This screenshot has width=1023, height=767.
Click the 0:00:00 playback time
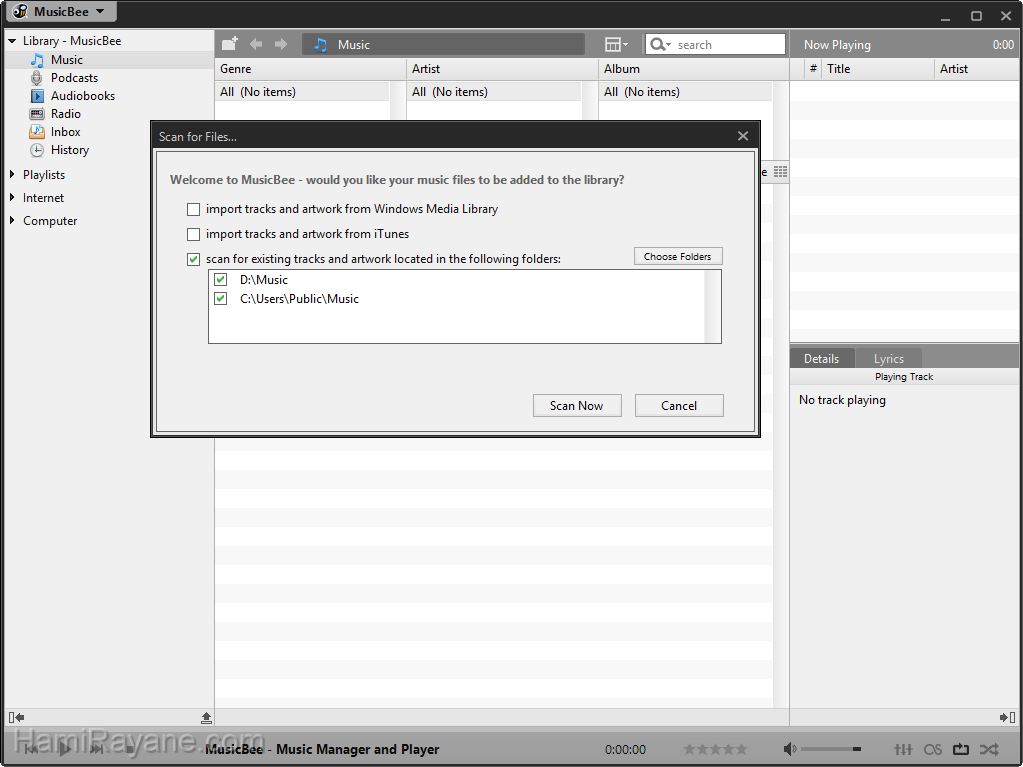click(x=625, y=749)
